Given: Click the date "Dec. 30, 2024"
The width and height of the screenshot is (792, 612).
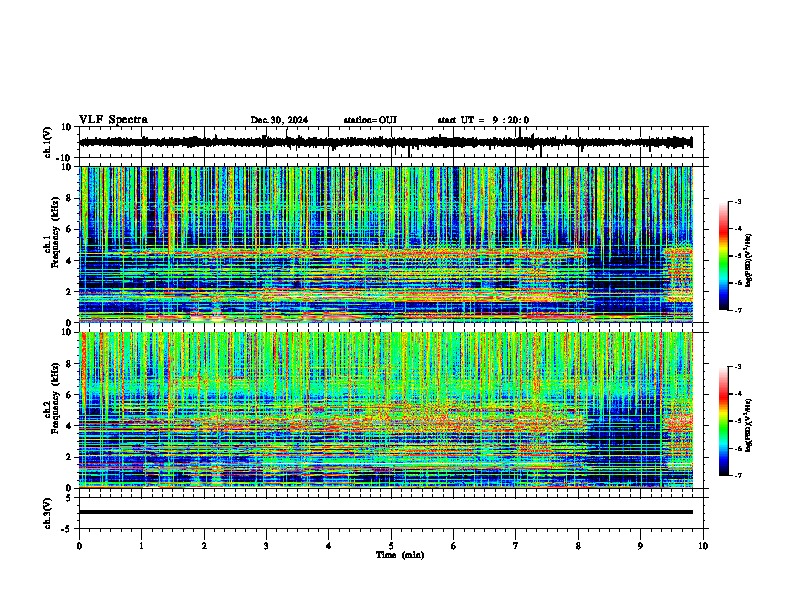Looking at the screenshot, I should (279, 120).
